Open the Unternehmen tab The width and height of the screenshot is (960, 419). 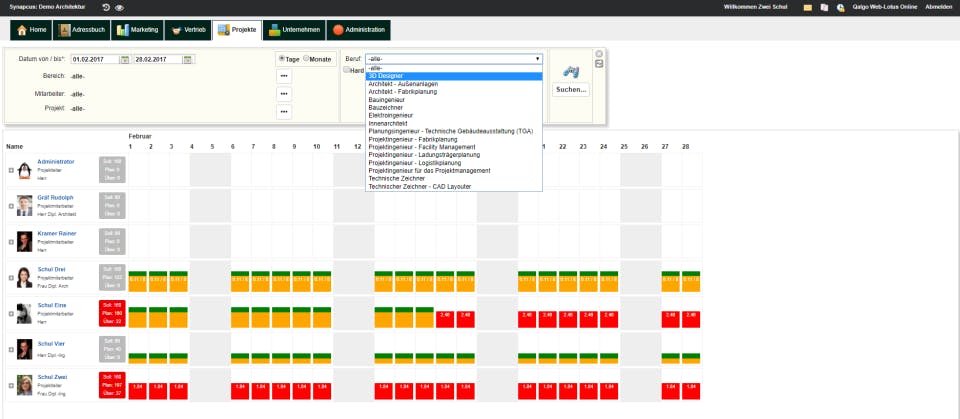point(294,30)
